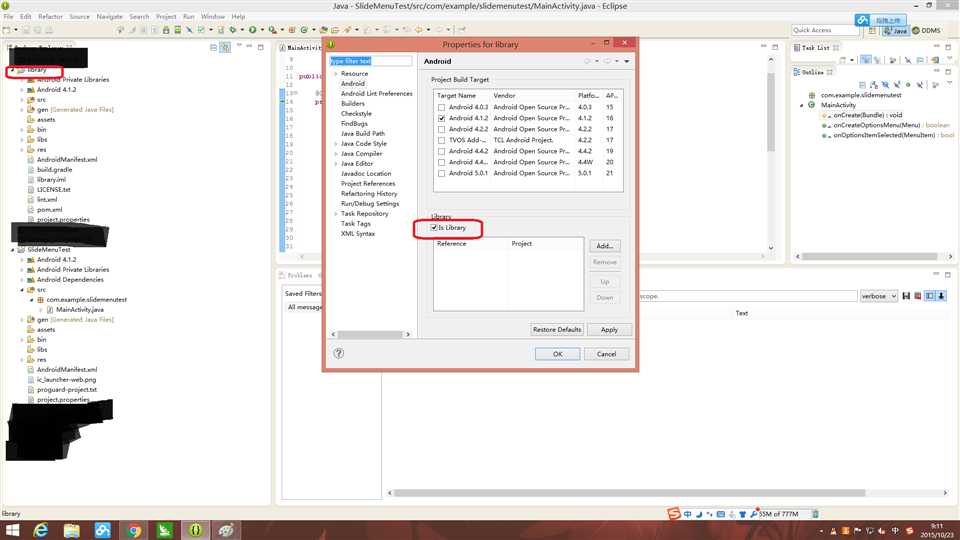This screenshot has width=960, height=540.
Task: Expand Android Dependencies in SlideMenuTest
Action: [23, 280]
